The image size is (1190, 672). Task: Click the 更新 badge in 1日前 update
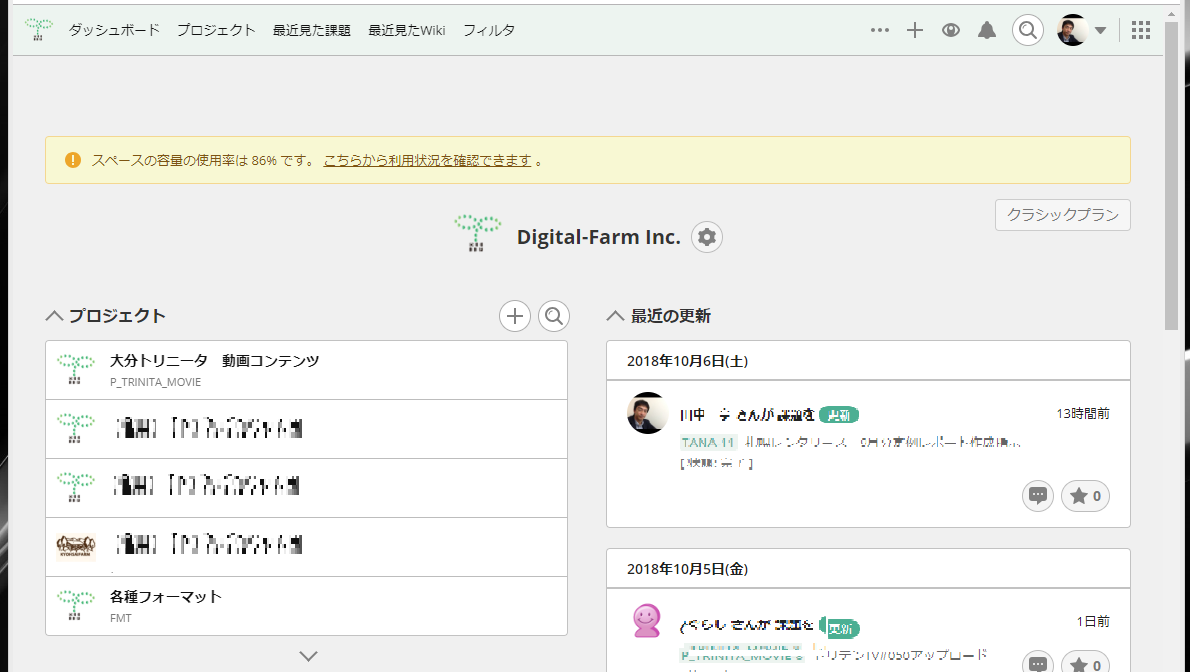tap(839, 628)
